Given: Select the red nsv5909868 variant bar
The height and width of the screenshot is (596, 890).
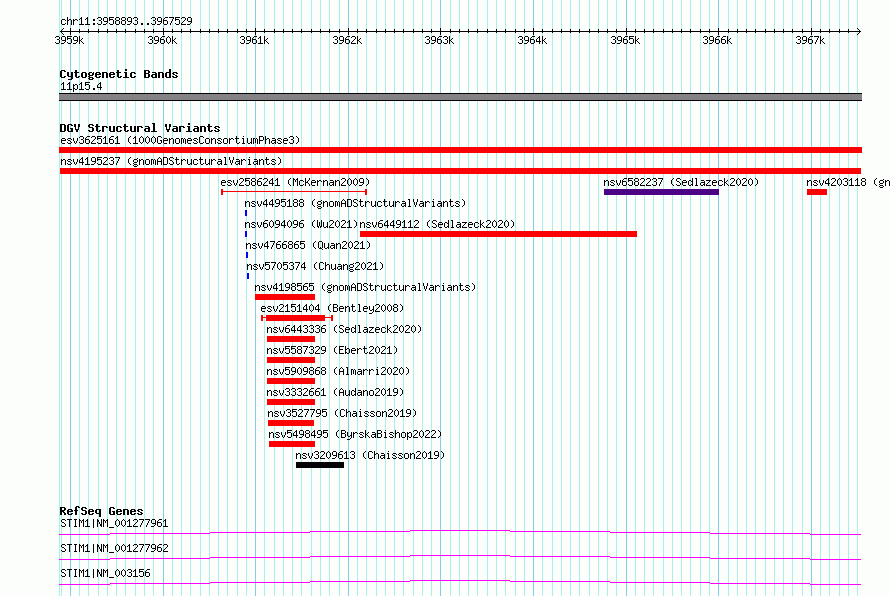Looking at the screenshot, I should (x=291, y=381).
